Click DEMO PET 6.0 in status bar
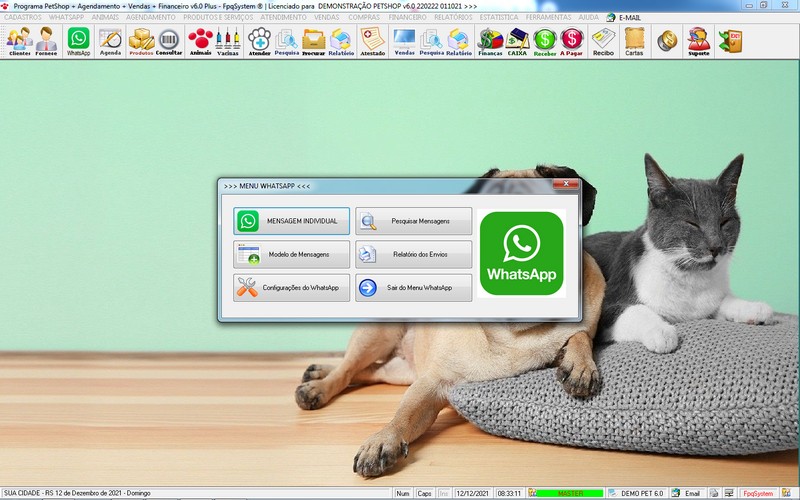Viewport: 800px width, 500px height. 637,493
